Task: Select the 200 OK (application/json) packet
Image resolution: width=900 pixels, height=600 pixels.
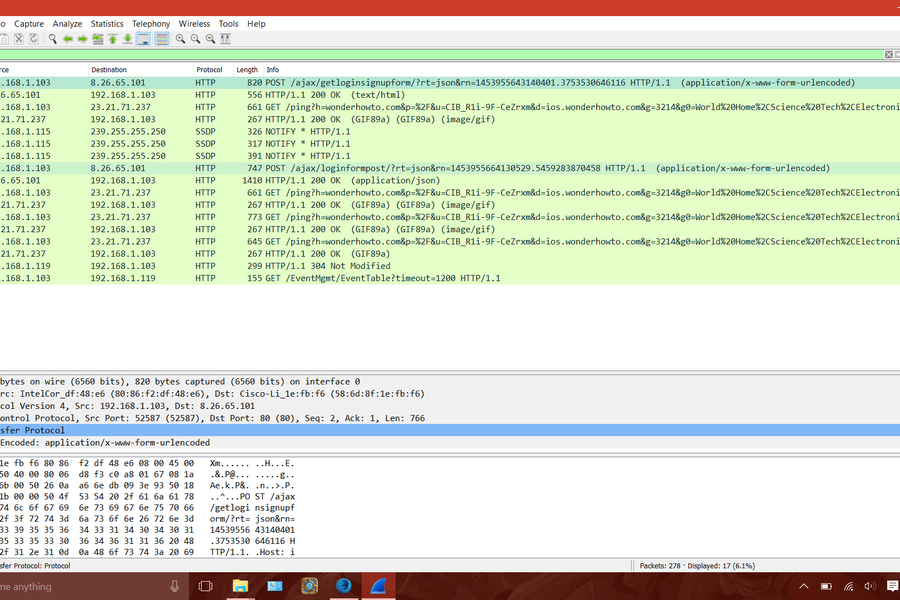Action: coord(450,180)
